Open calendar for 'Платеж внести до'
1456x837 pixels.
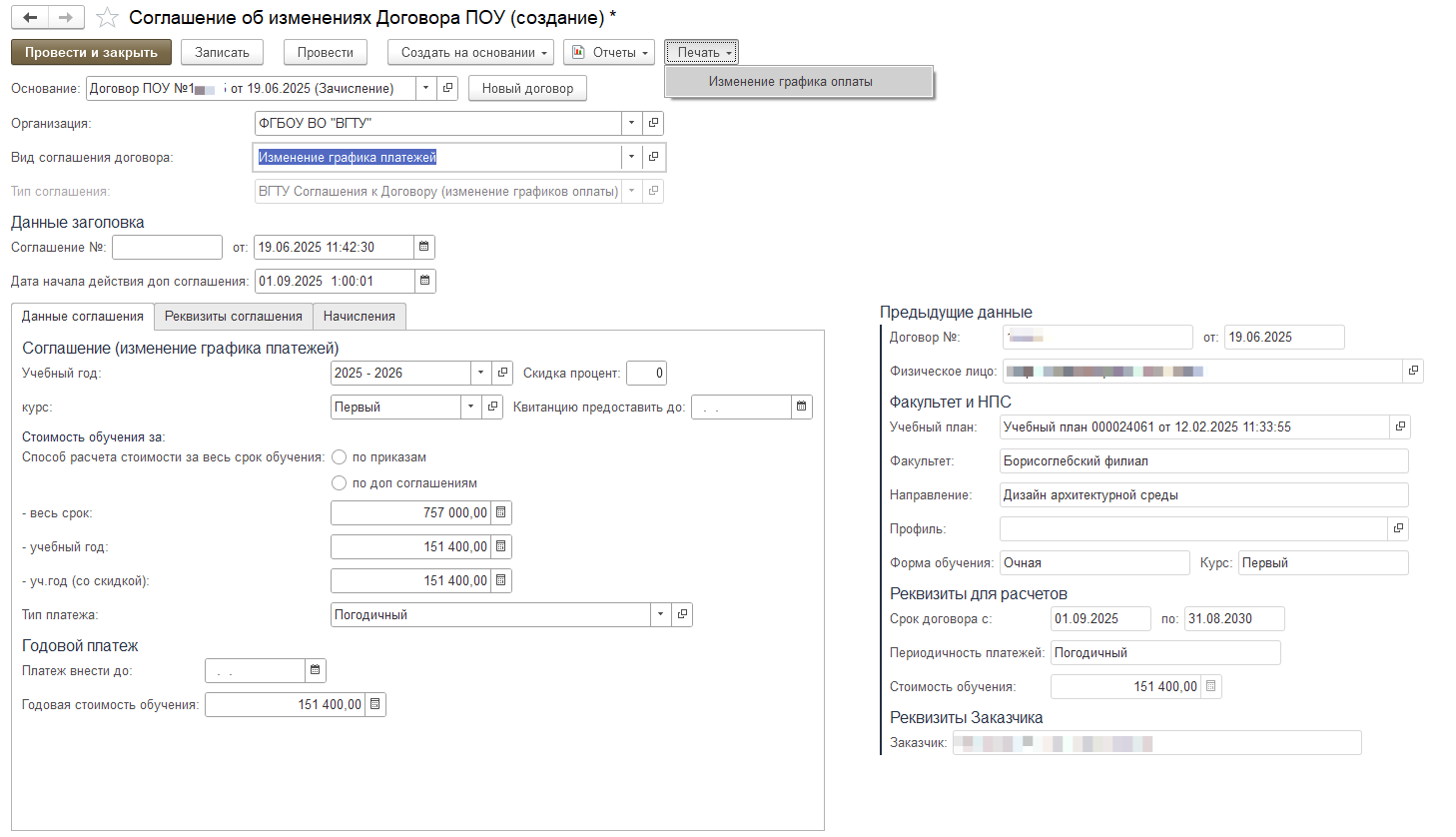315,670
